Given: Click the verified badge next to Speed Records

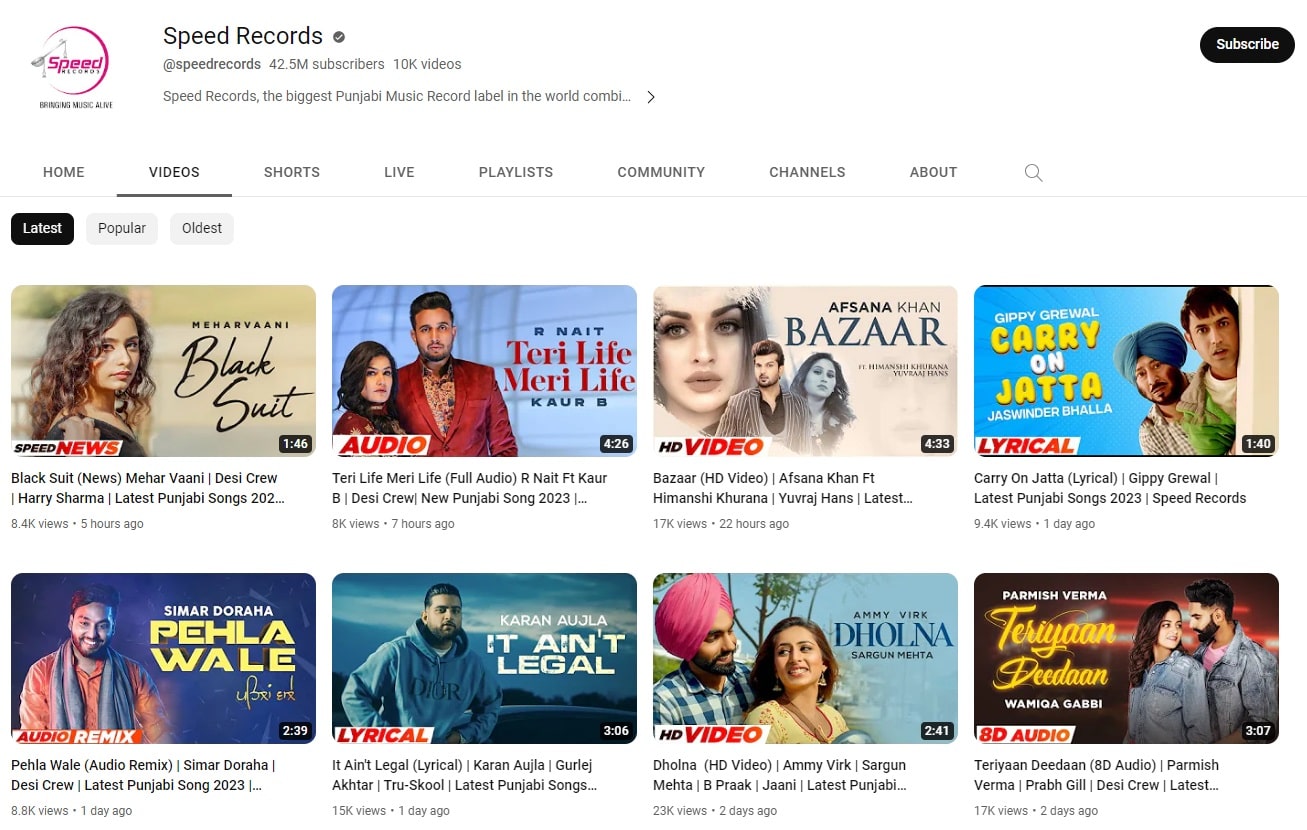Looking at the screenshot, I should tap(339, 37).
